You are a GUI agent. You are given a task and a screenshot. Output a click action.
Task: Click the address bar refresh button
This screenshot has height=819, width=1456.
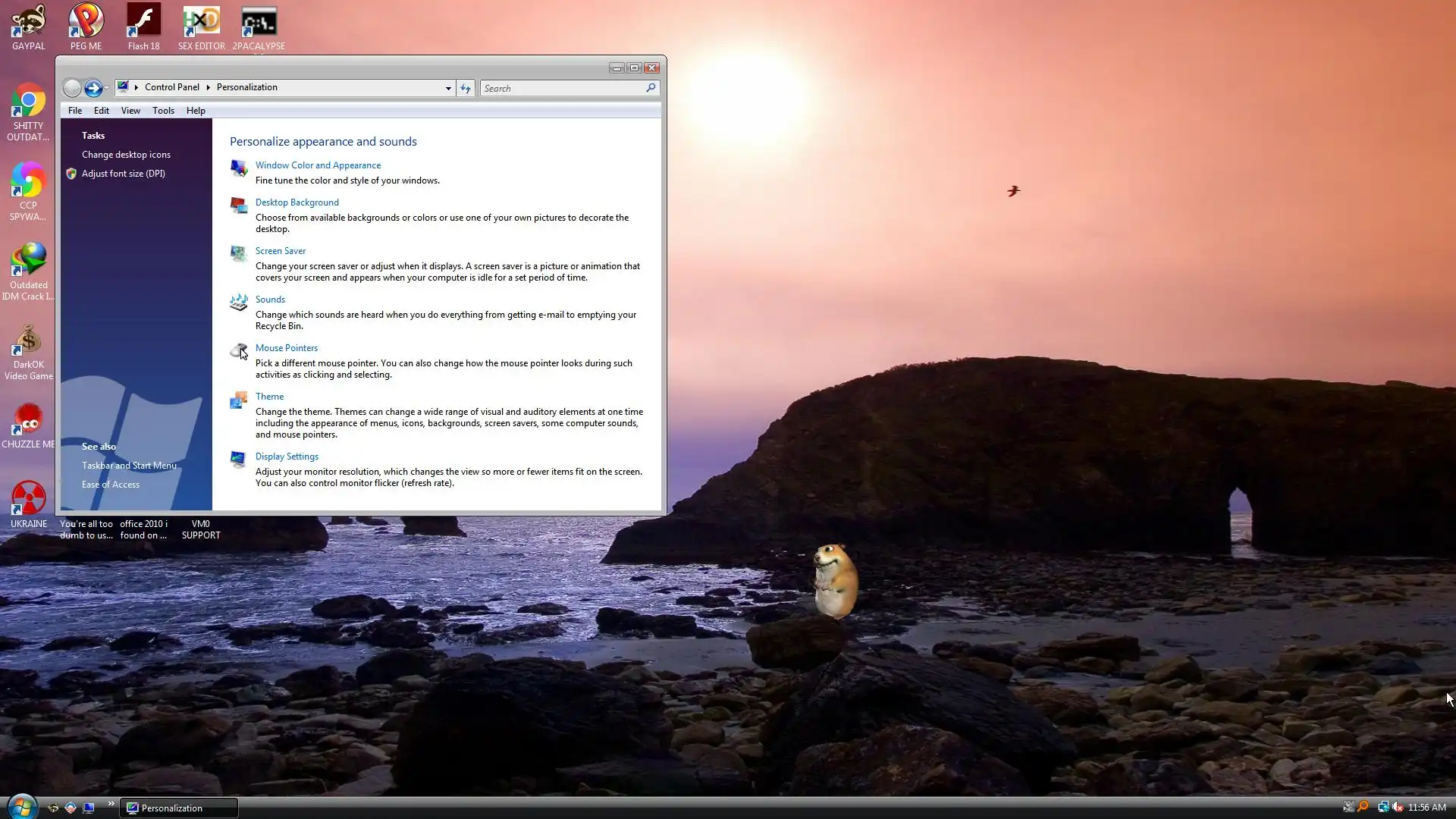pyautogui.click(x=466, y=88)
